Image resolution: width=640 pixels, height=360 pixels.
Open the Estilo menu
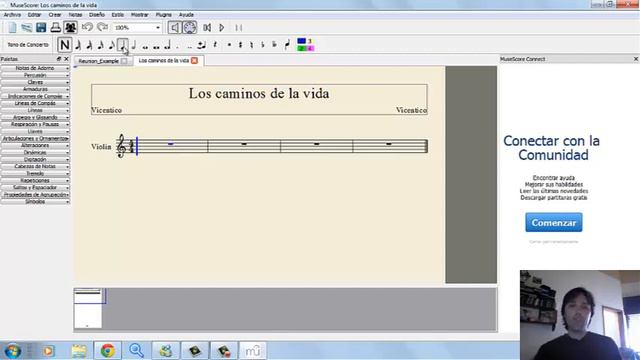tap(118, 15)
